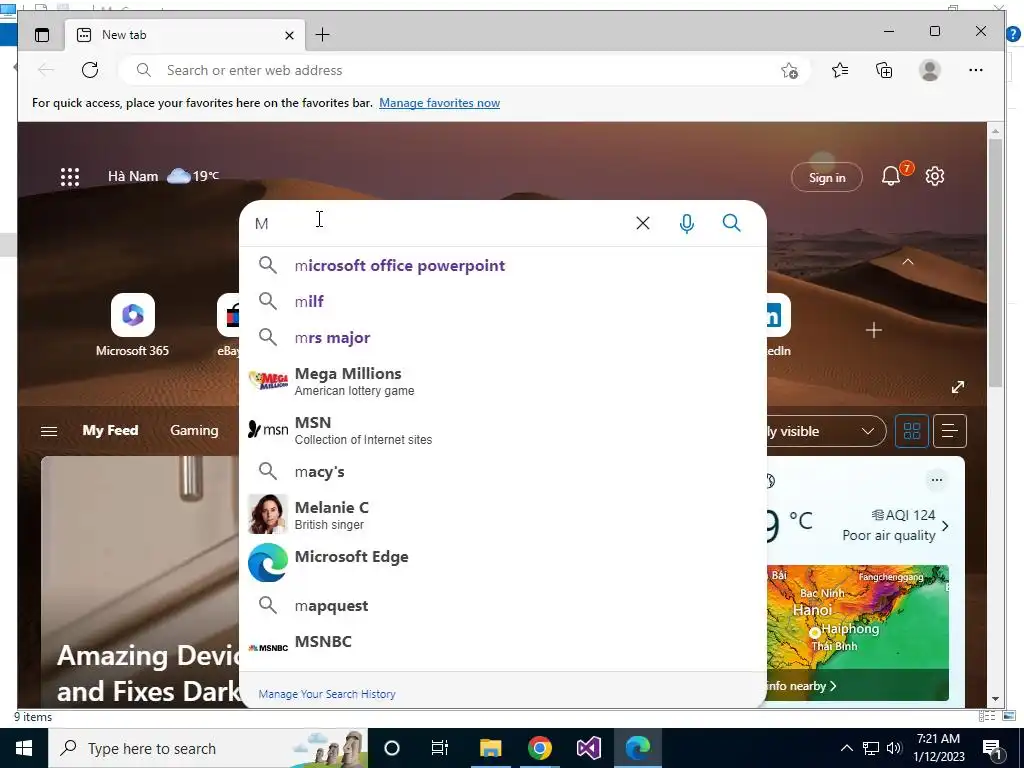Add this page to favorites star
This screenshot has width=1024, height=768.
click(790, 71)
